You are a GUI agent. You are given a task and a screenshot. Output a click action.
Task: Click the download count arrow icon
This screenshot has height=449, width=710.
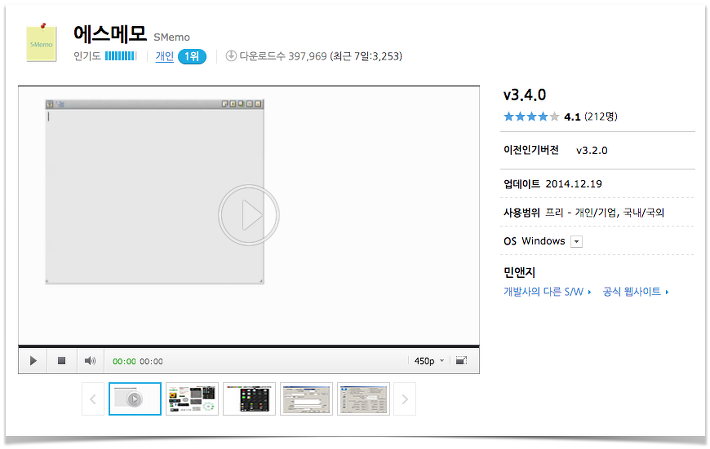coord(231,56)
